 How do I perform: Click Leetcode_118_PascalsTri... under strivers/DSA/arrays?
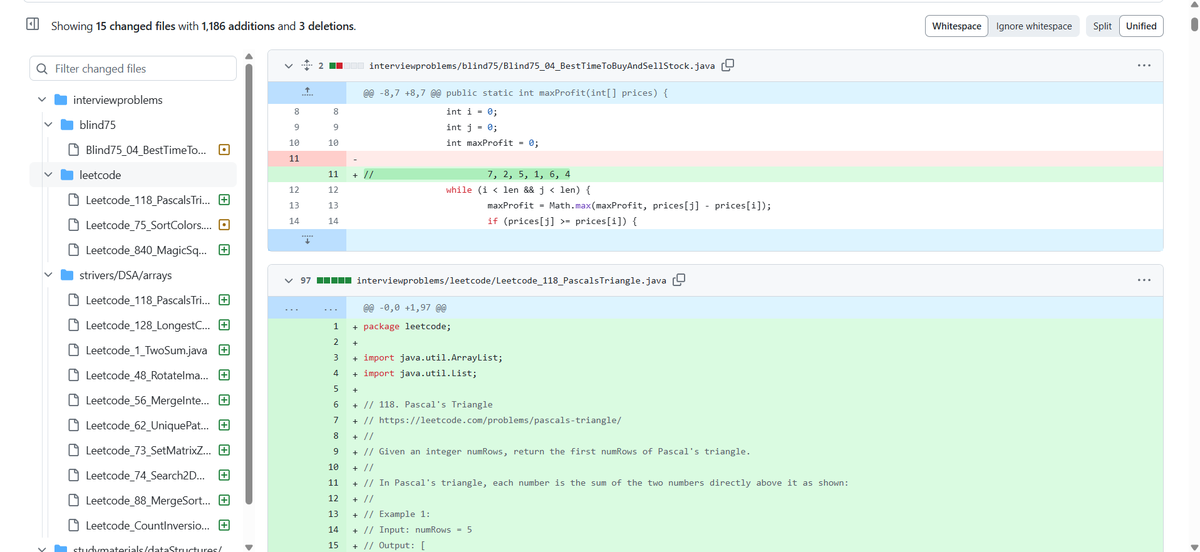coord(146,300)
